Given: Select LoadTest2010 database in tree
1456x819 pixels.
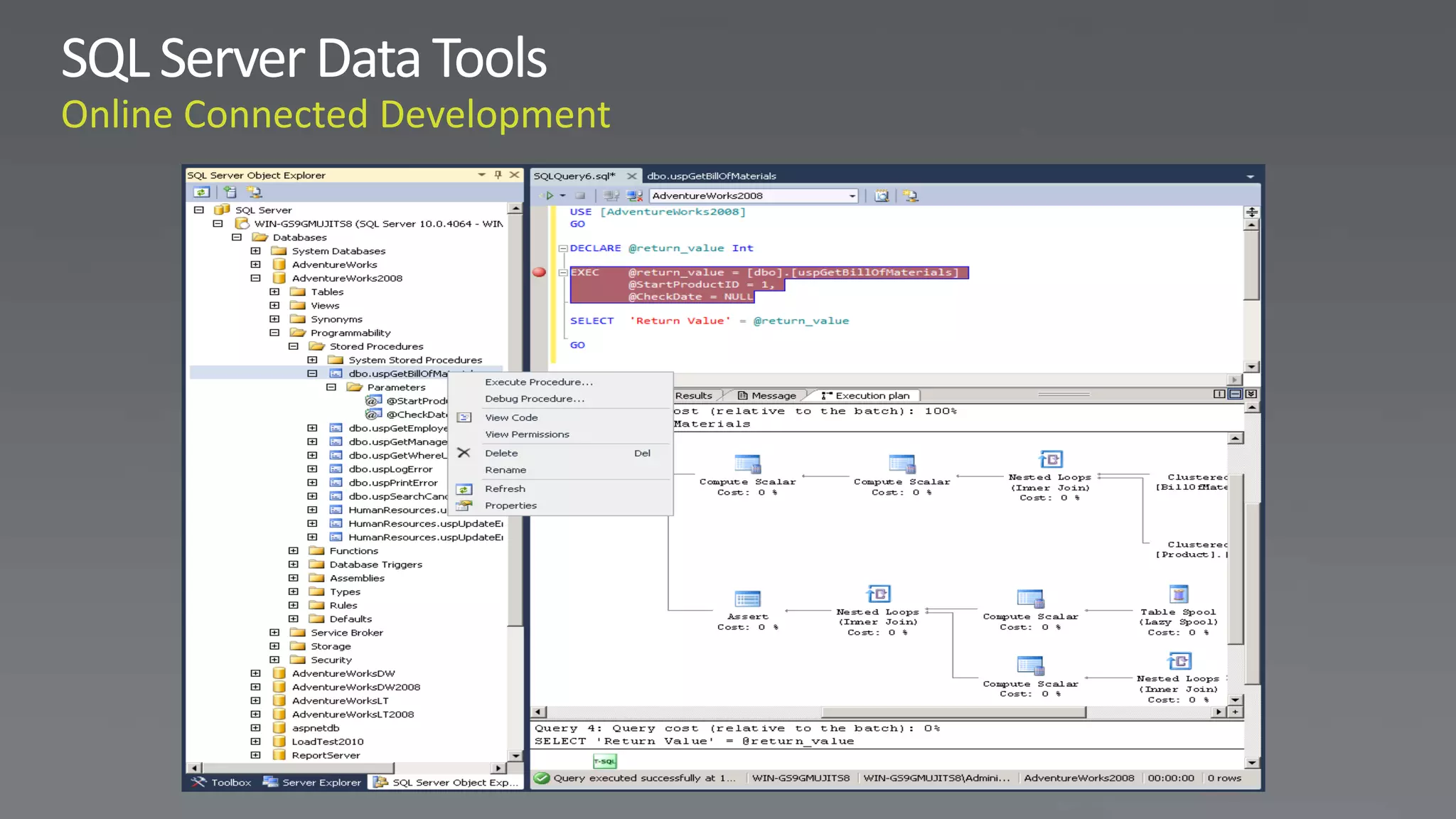Looking at the screenshot, I should 328,742.
